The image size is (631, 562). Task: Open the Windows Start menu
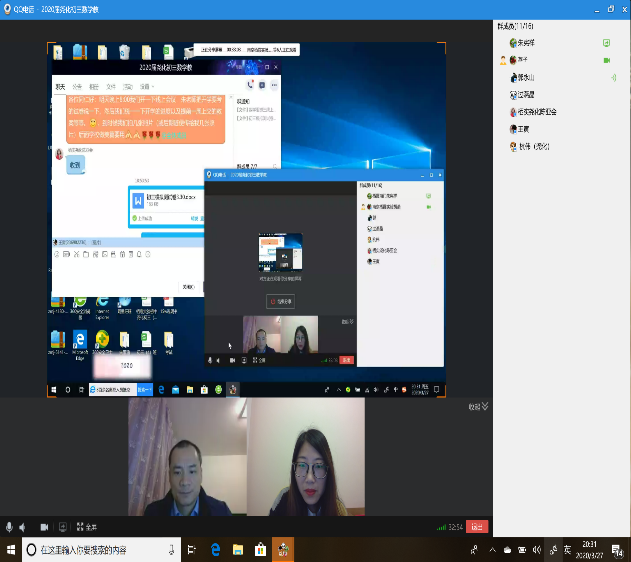(11, 550)
